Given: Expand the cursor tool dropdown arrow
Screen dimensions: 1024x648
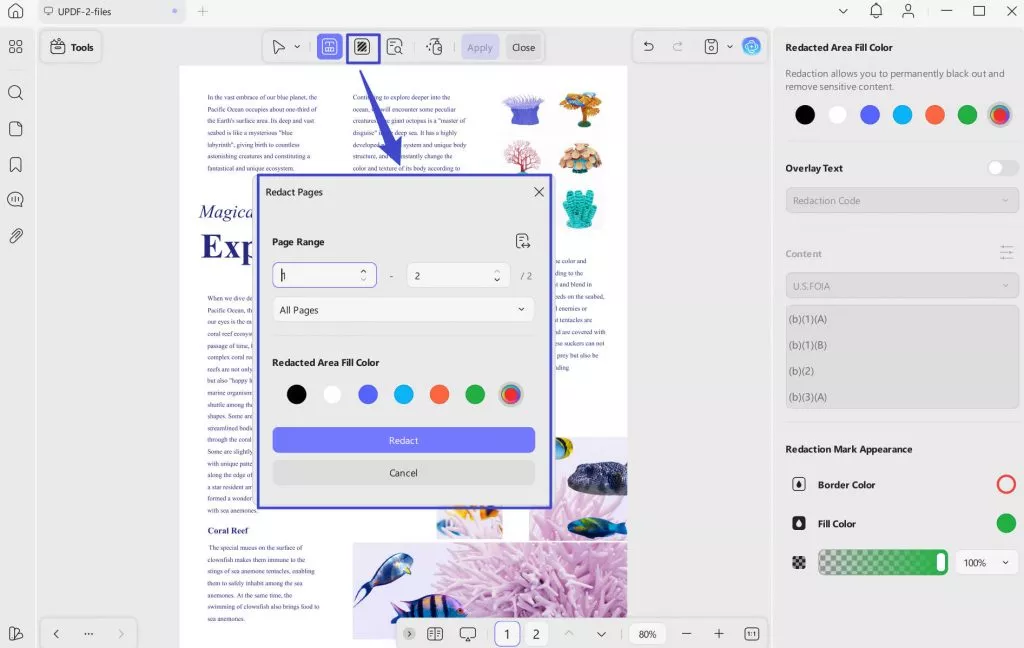Looking at the screenshot, I should pos(297,47).
